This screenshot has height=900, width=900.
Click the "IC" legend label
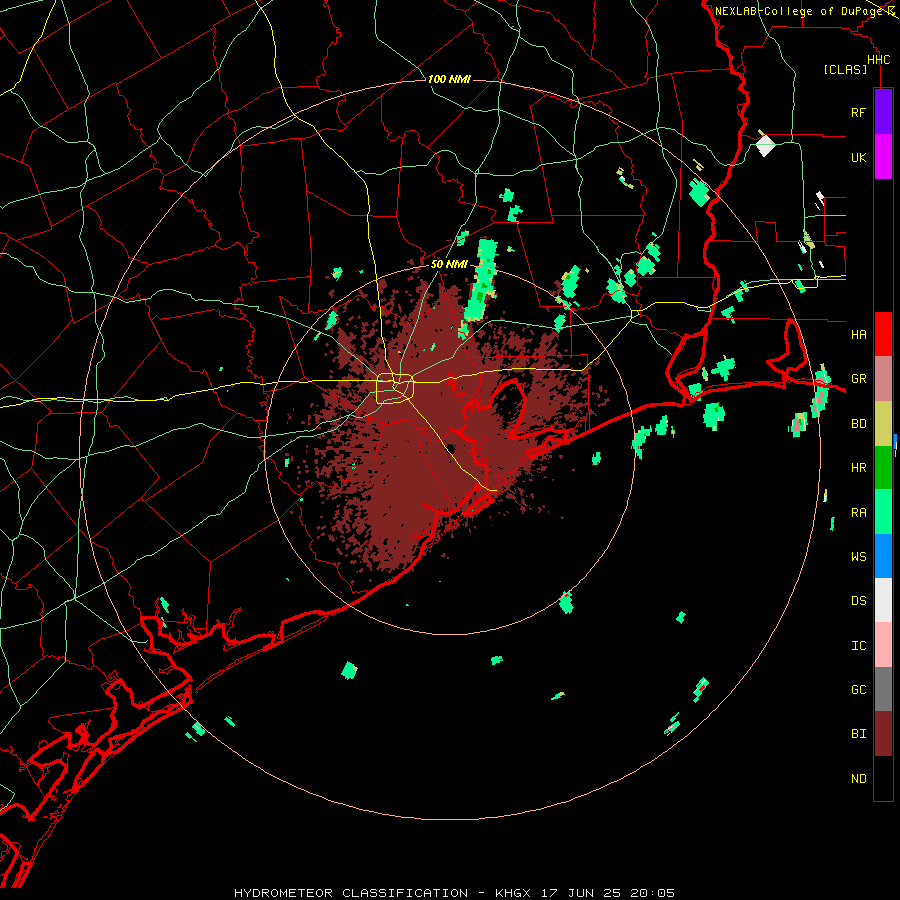click(858, 646)
